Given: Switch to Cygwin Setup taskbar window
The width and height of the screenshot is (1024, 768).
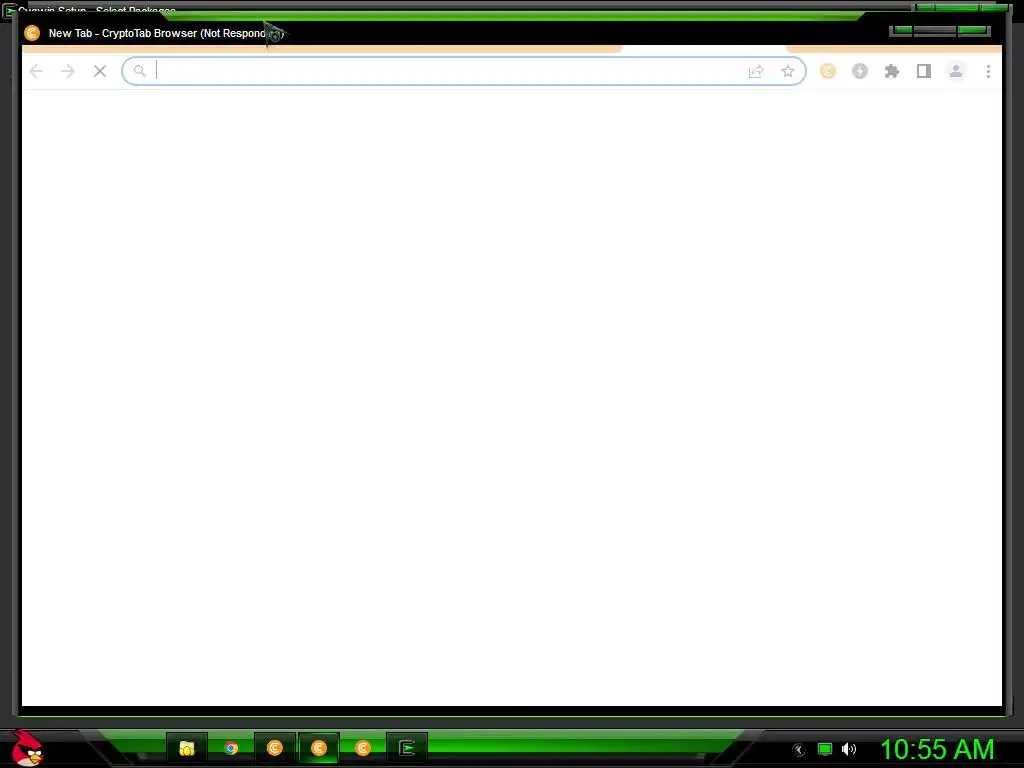Looking at the screenshot, I should click(x=407, y=748).
